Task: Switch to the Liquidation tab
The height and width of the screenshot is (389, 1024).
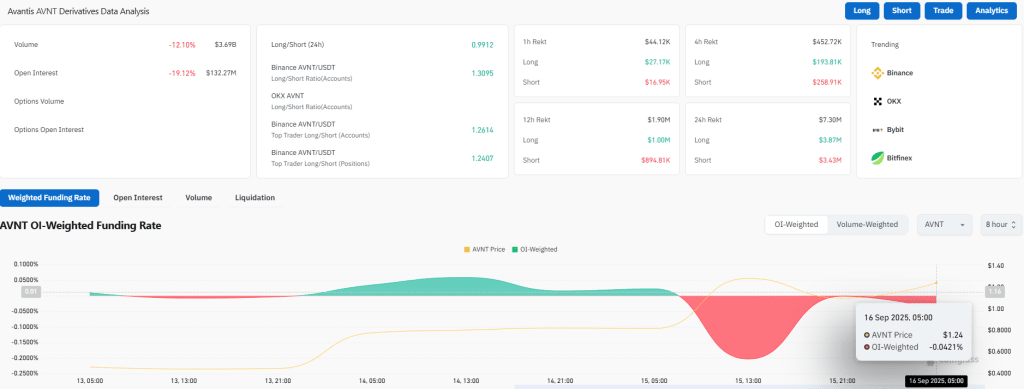Action: 255,198
